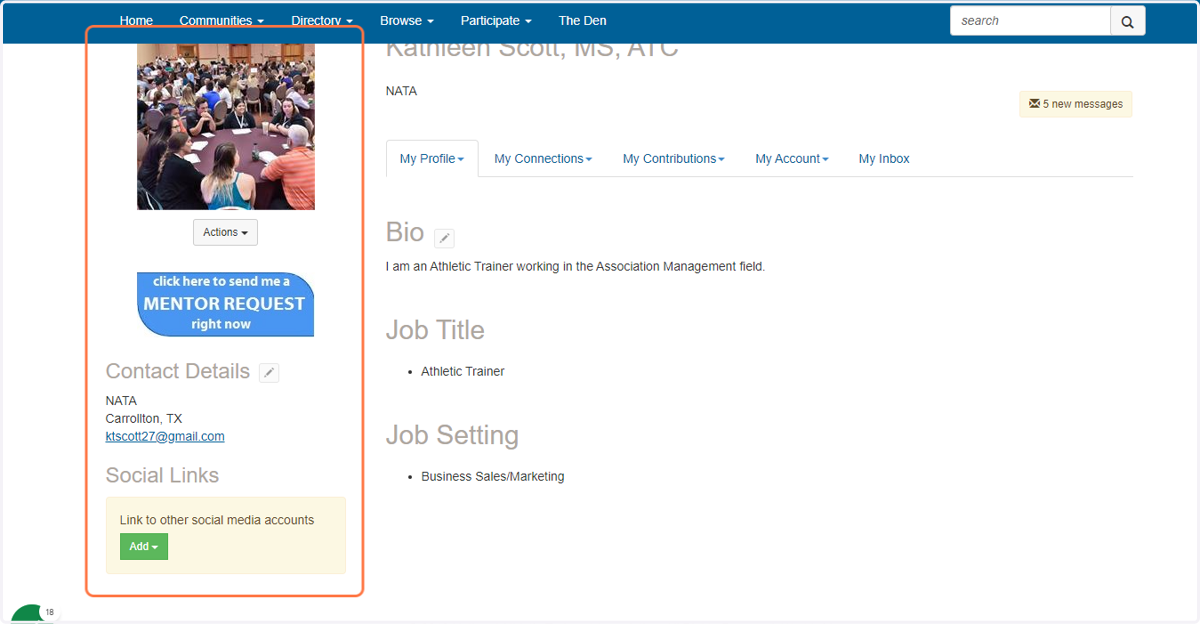
Task: Open the Directory dropdown menu
Action: click(322, 20)
